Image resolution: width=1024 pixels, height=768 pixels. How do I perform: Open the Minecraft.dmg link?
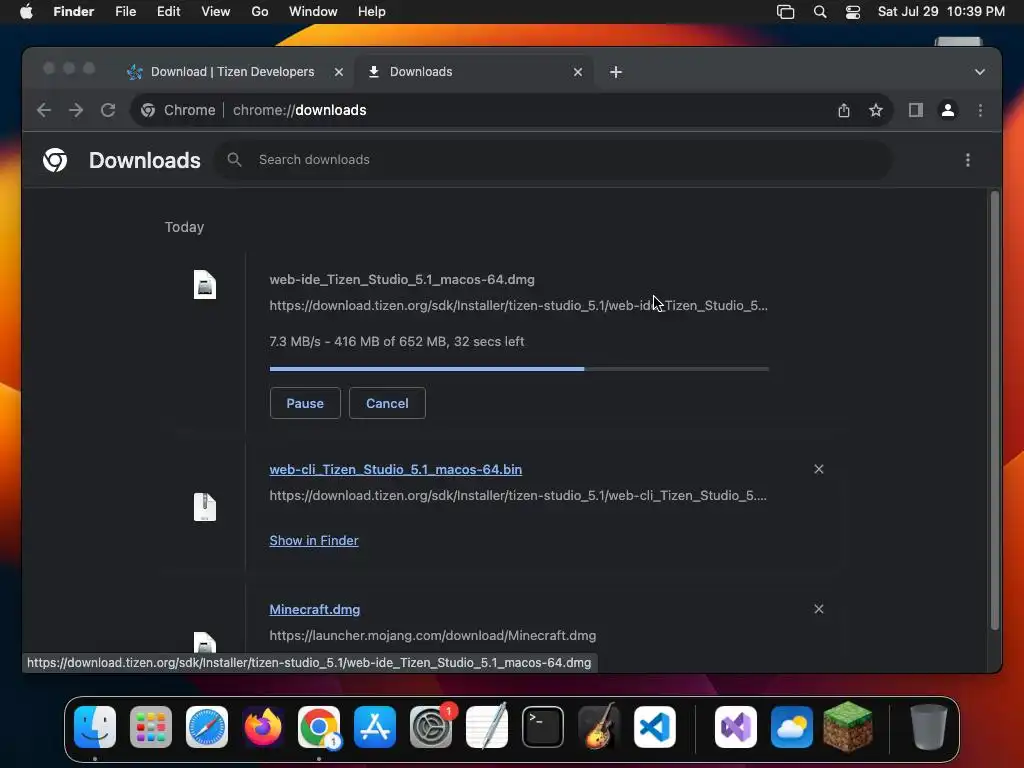pos(314,609)
